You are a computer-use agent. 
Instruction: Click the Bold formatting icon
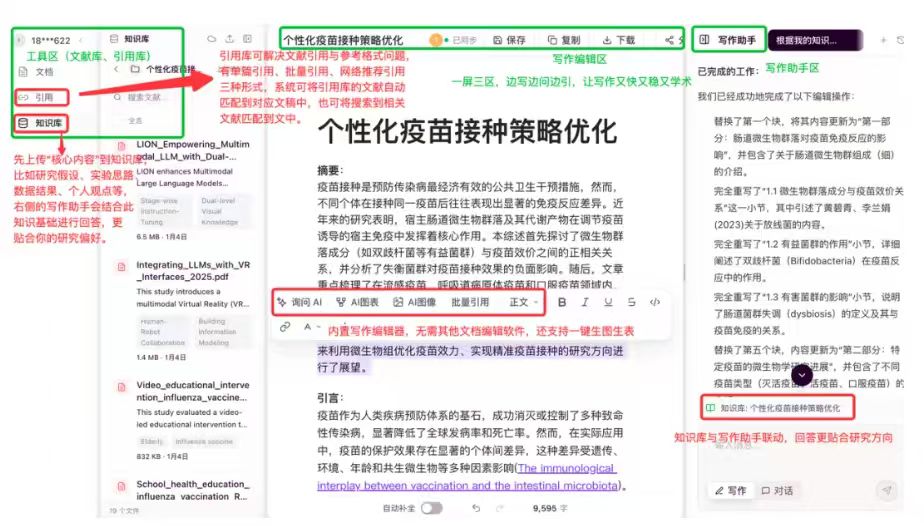[x=562, y=302]
